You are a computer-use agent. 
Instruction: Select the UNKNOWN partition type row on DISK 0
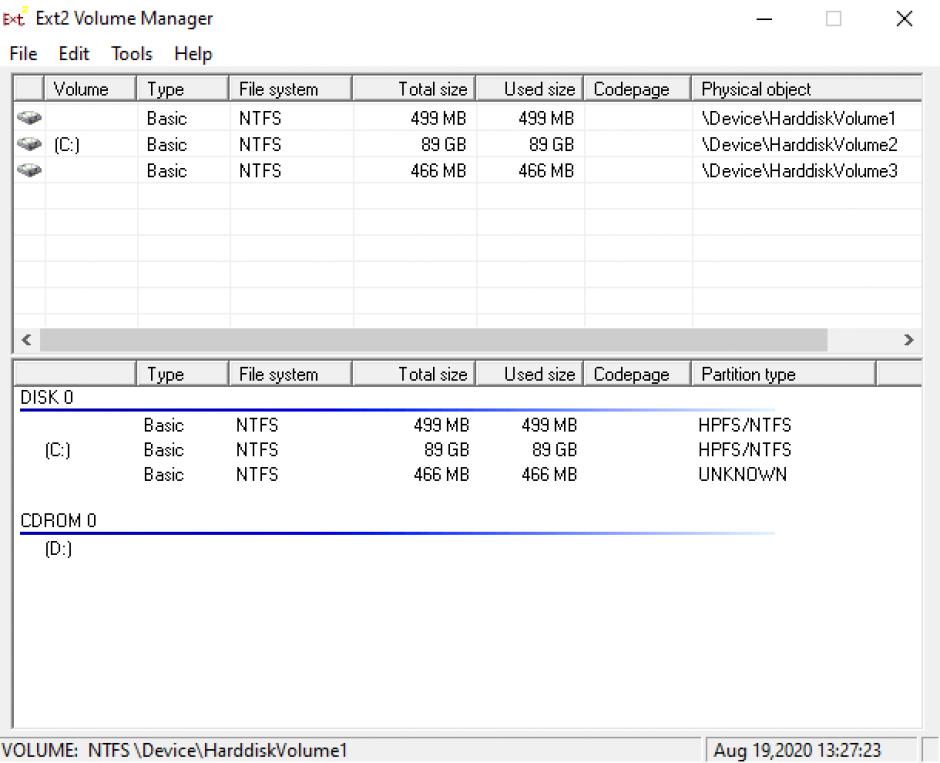pos(742,475)
